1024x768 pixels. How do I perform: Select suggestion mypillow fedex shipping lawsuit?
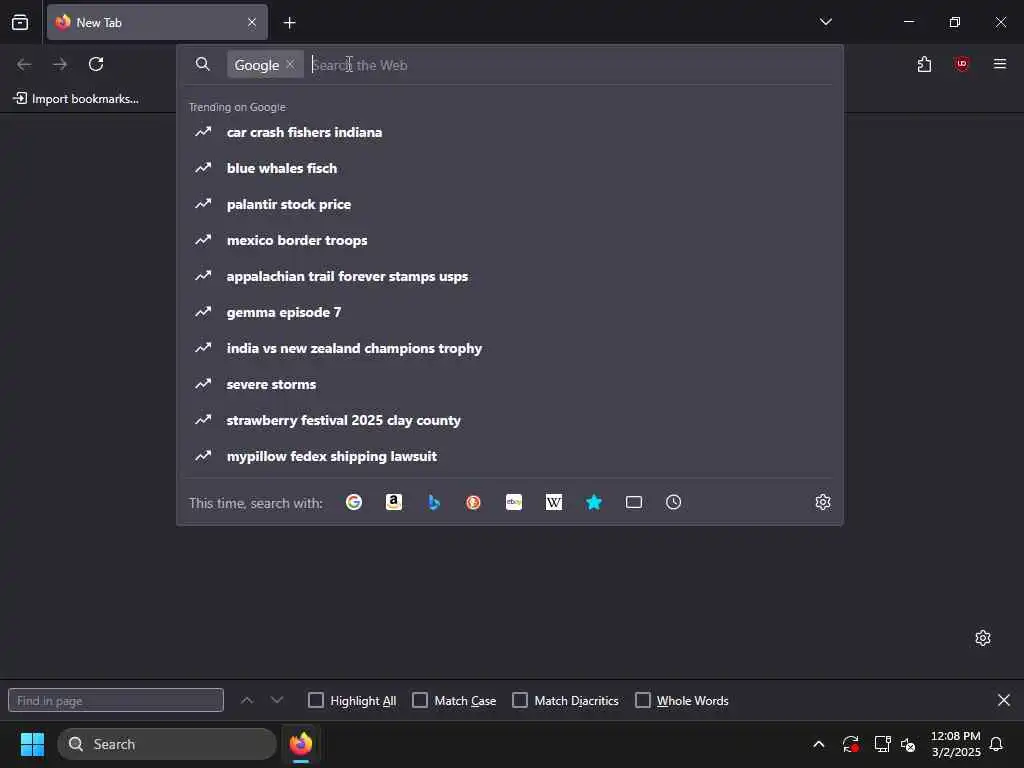pyautogui.click(x=509, y=456)
